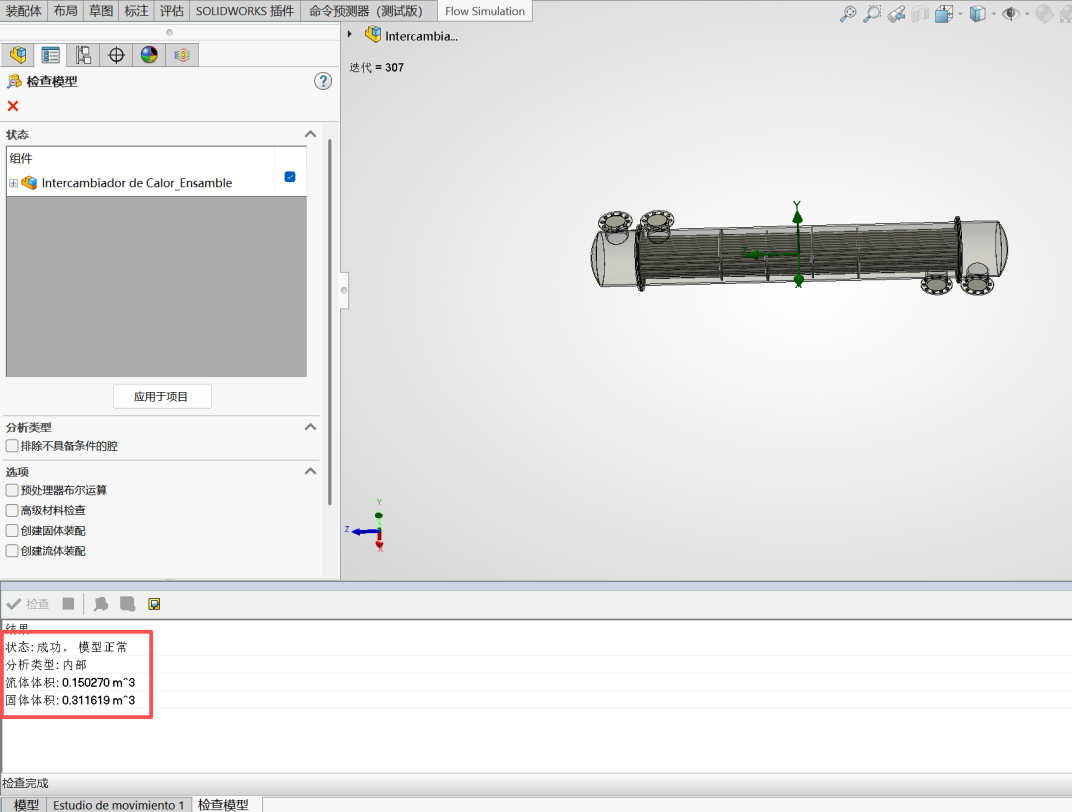Expand the flyout tree arrow beside Intercambia...
Image resolution: width=1072 pixels, height=812 pixels.
350,34
